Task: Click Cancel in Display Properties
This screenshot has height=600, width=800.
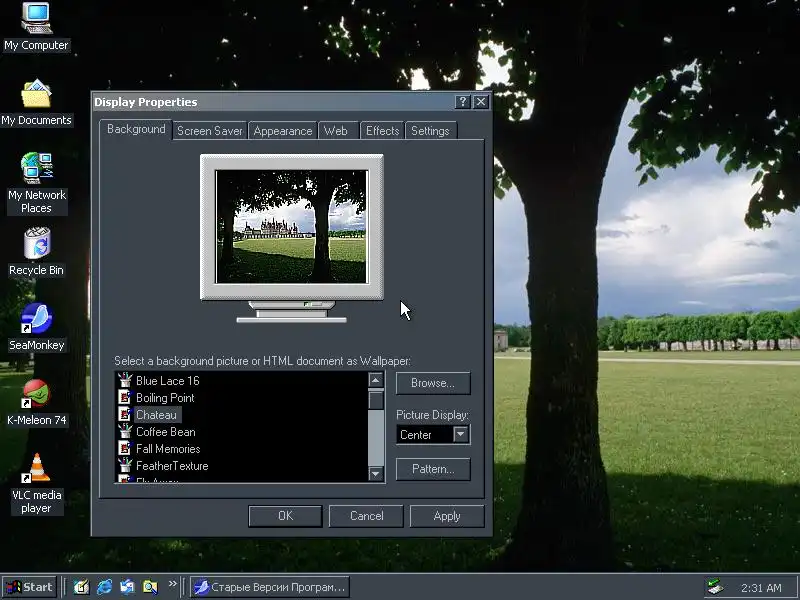Action: click(366, 516)
